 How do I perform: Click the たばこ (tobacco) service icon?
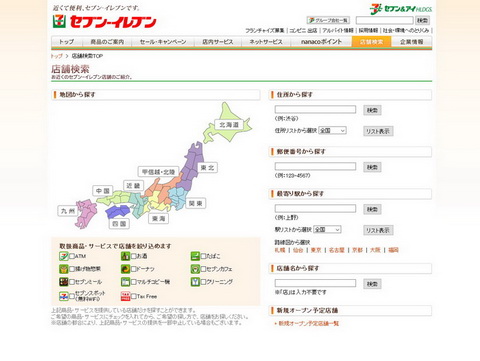[x=195, y=256]
